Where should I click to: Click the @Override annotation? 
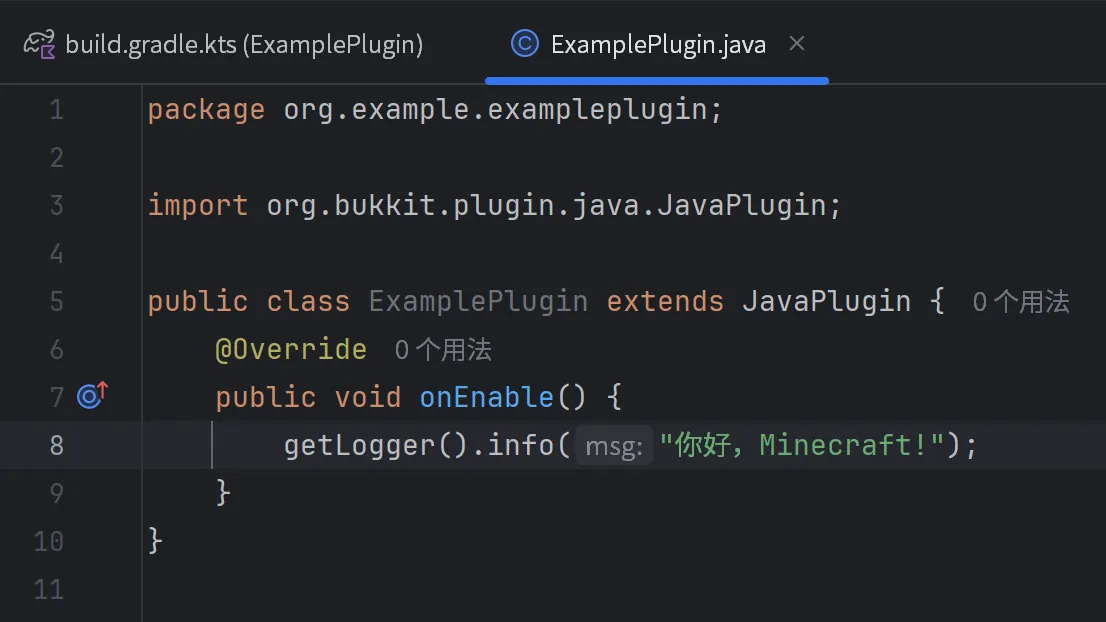[x=291, y=350]
